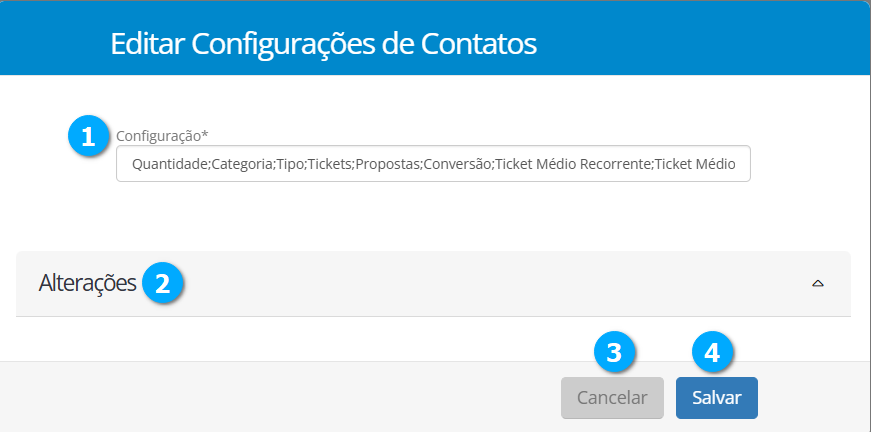Click the number 1 step badge

coord(88,136)
